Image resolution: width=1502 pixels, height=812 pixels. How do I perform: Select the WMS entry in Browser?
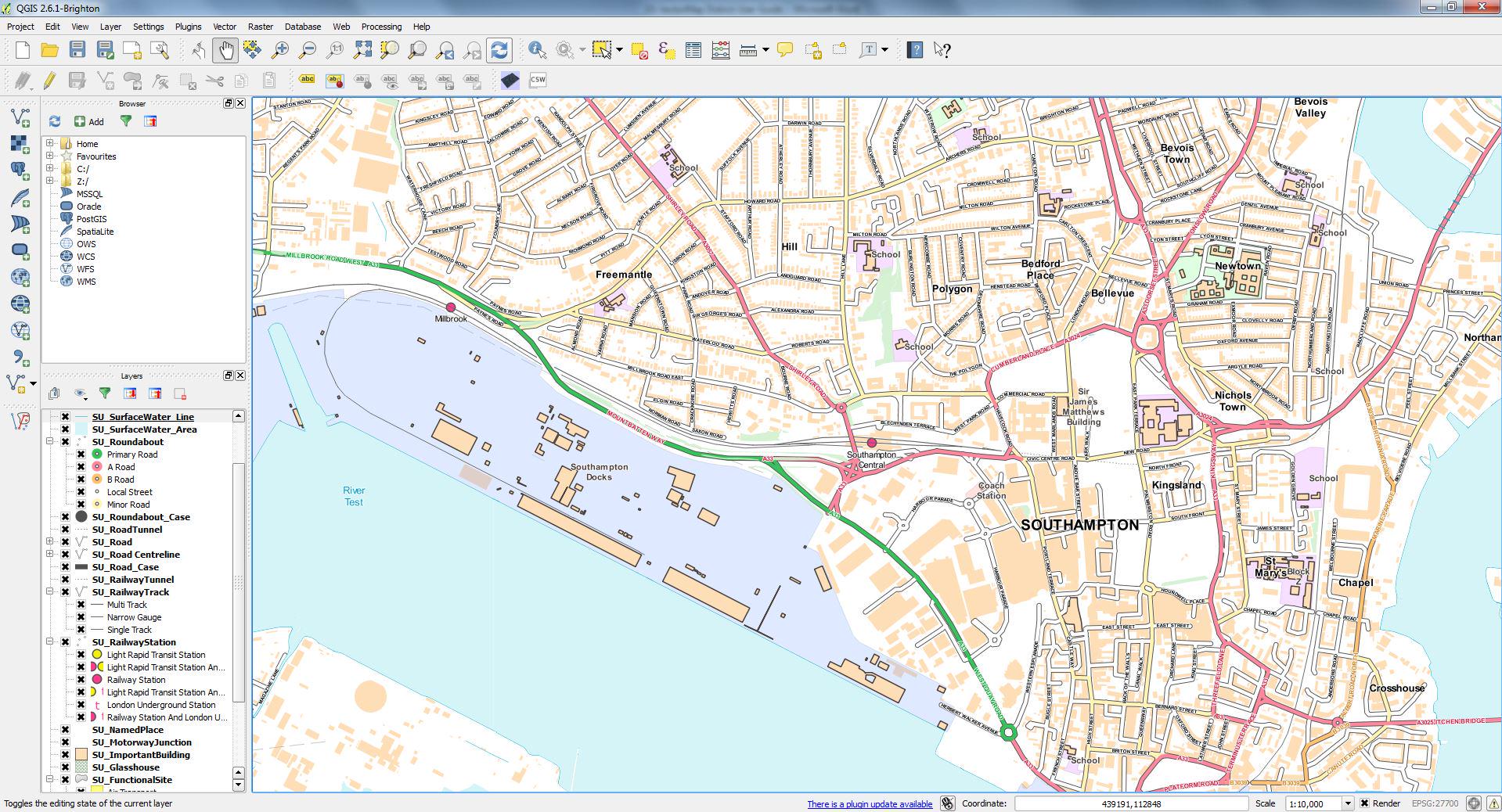coord(86,282)
